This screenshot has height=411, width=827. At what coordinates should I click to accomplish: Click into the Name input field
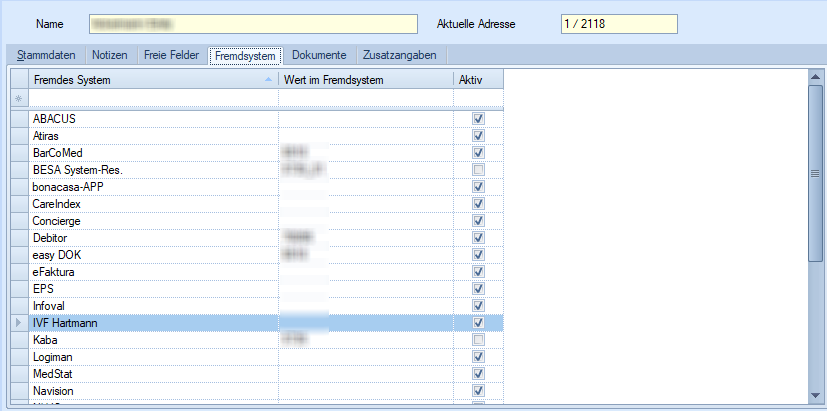pyautogui.click(x=253, y=24)
